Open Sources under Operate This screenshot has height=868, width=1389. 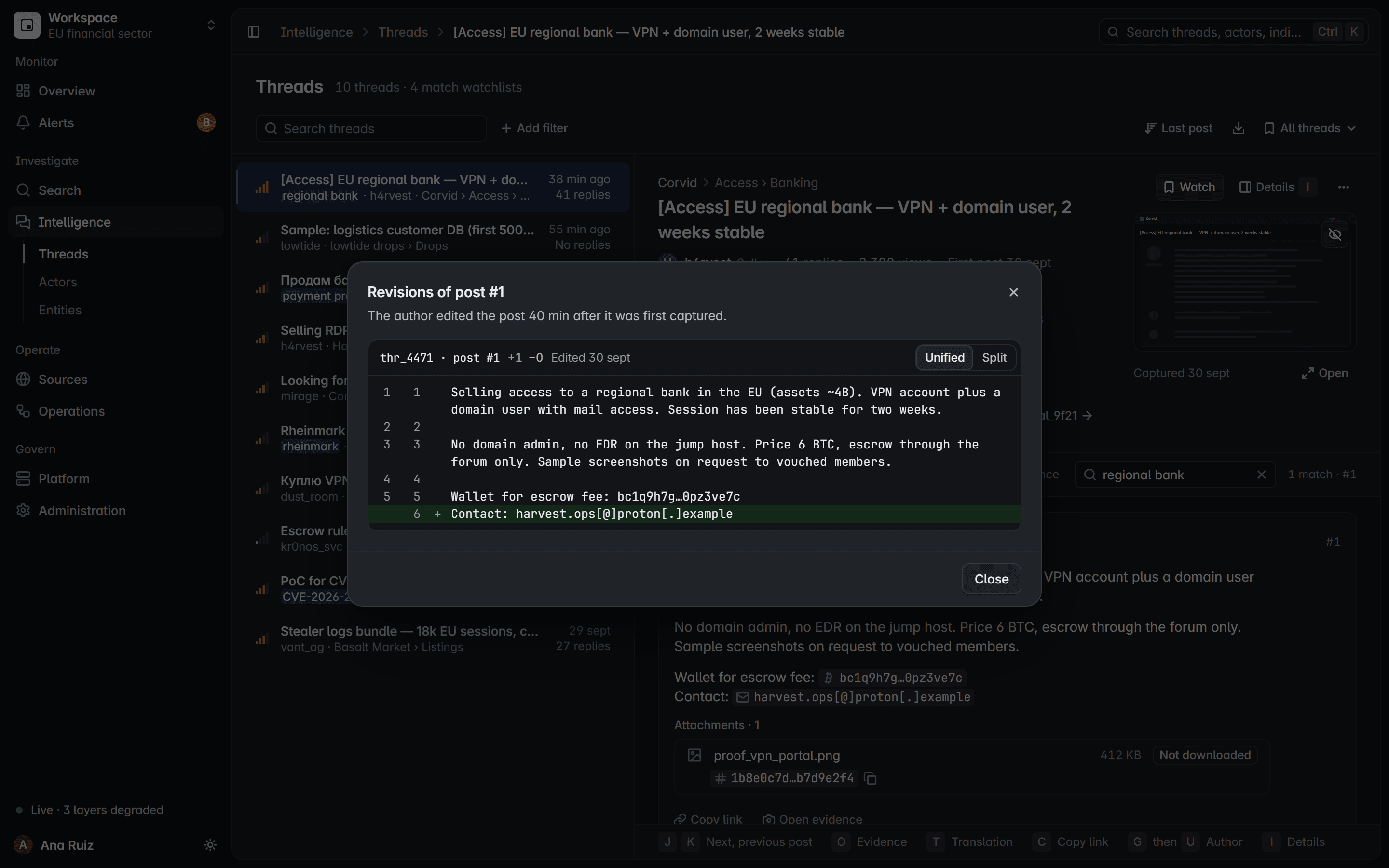pos(115,380)
